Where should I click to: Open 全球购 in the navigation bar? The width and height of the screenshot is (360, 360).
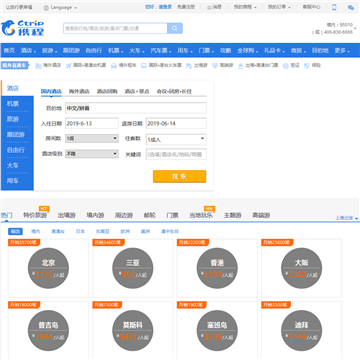[248, 51]
